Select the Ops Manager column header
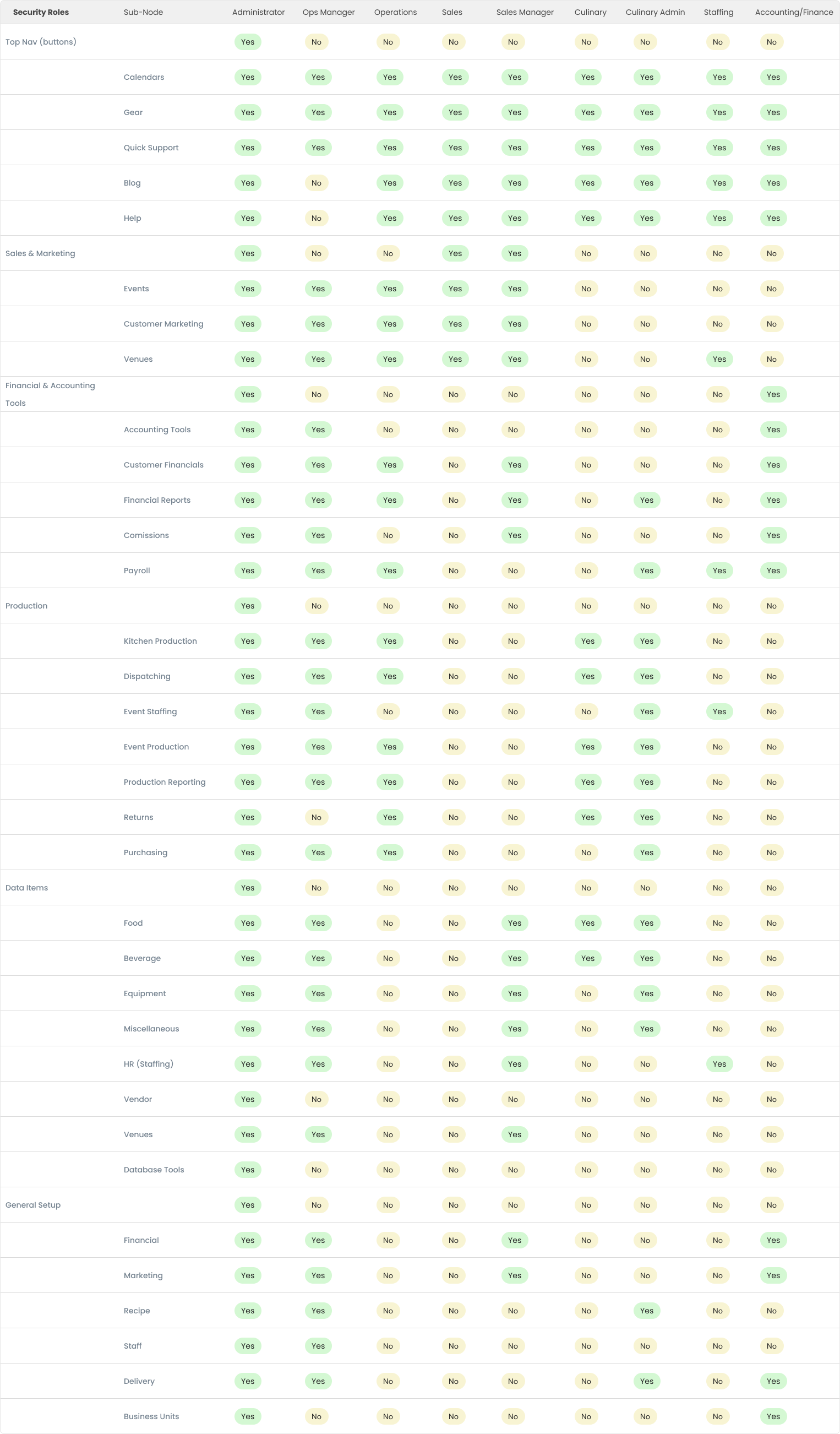 328,12
